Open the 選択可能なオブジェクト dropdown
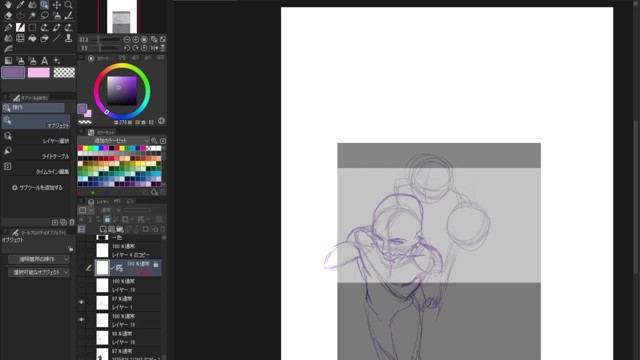Screen dimensions: 640x360 point(39,272)
